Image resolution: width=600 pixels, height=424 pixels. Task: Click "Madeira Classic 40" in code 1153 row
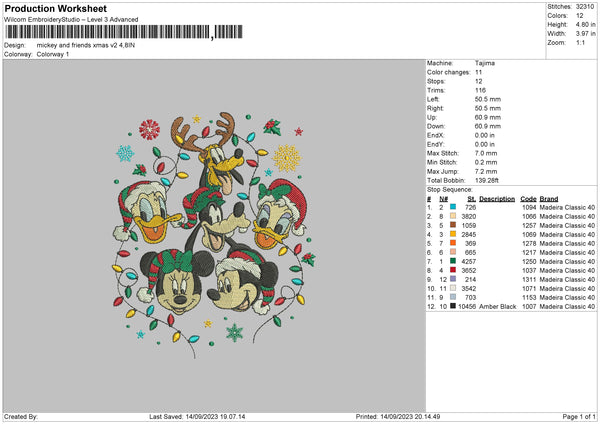567,297
